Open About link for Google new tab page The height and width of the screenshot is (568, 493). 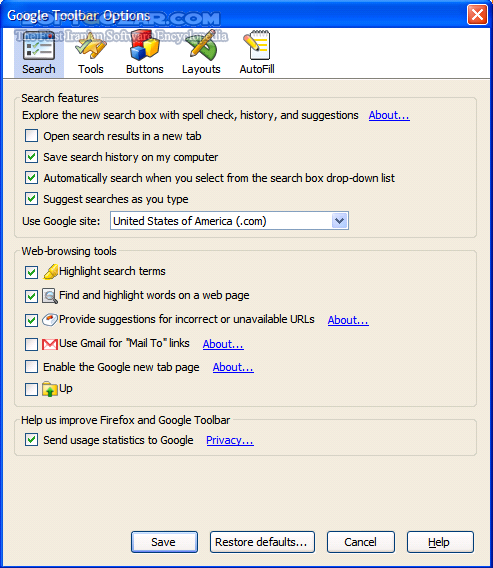point(233,367)
